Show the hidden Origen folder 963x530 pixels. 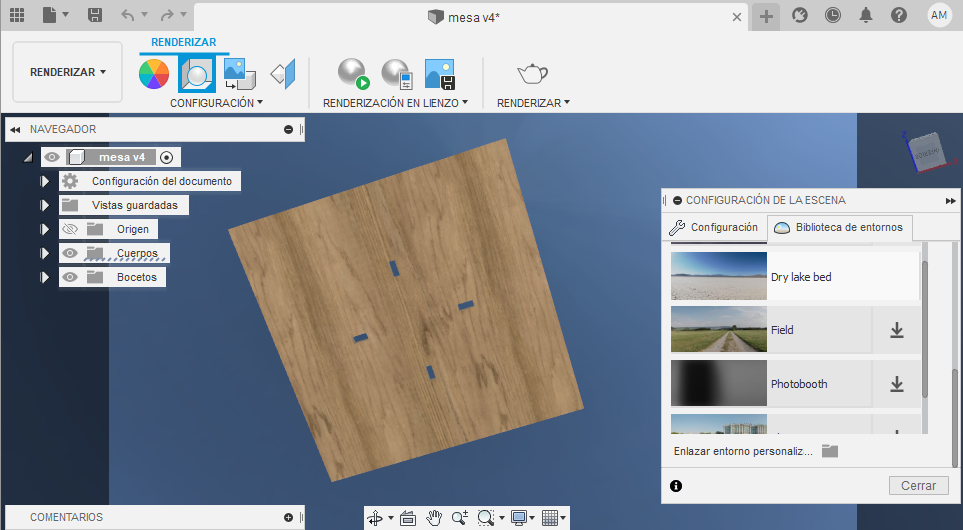point(70,229)
